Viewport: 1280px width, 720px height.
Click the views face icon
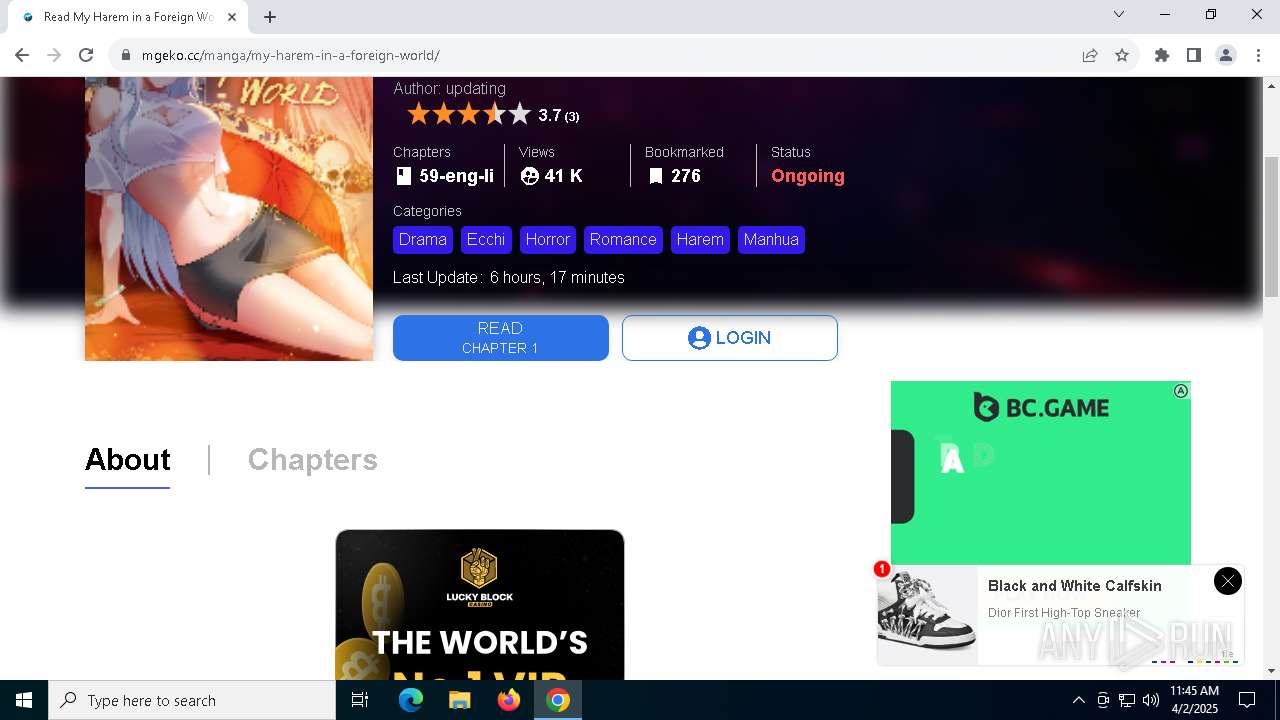click(530, 176)
